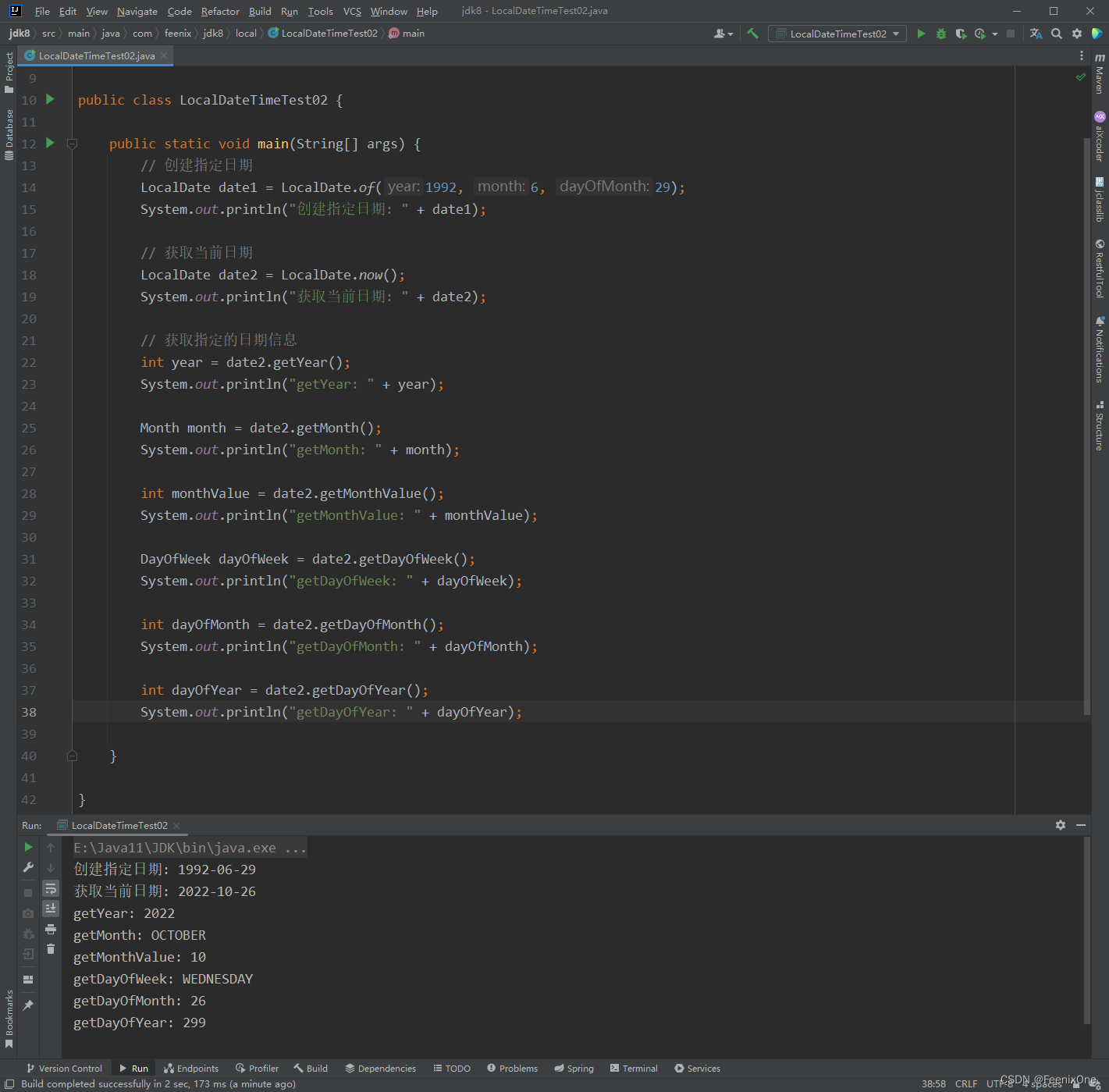Open the Tools menu

(320, 11)
